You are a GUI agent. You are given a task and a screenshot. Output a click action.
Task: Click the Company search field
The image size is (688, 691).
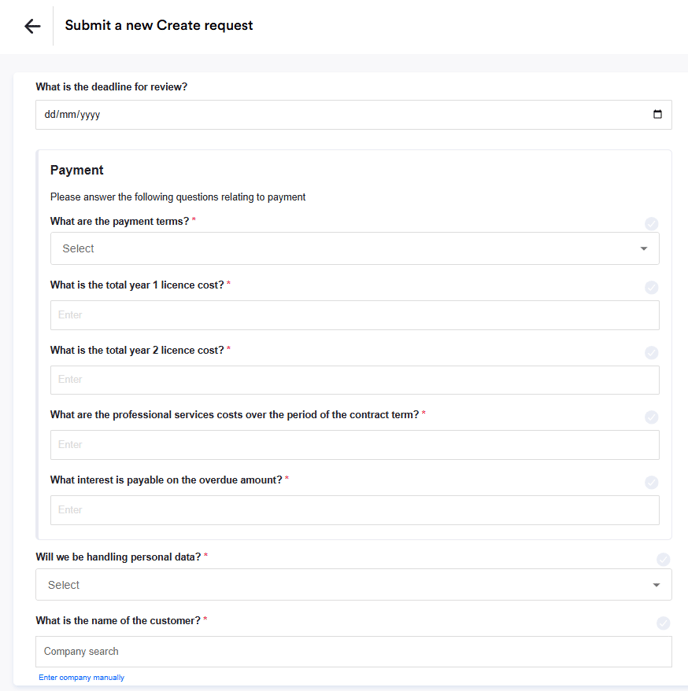pos(353,652)
